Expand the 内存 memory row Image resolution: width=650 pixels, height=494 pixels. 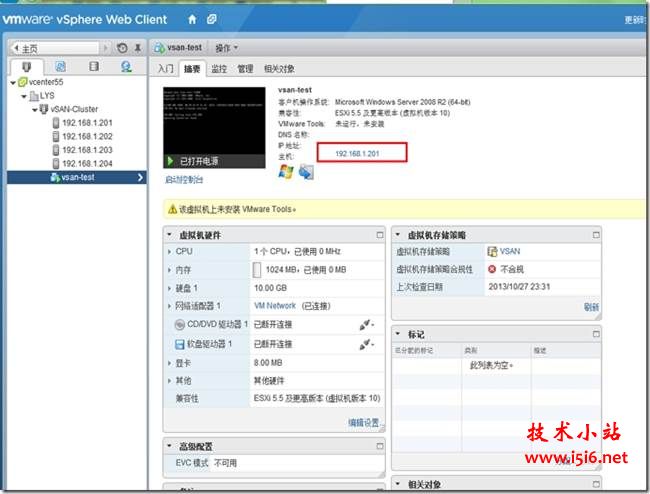[169, 270]
